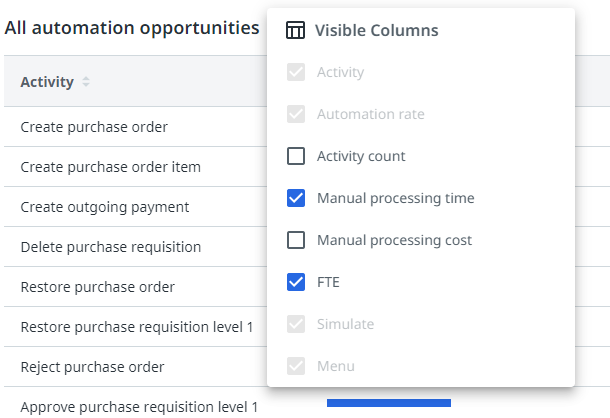This screenshot has width=610, height=418.
Task: Uncheck the FTE column checkbox
Action: (x=296, y=282)
